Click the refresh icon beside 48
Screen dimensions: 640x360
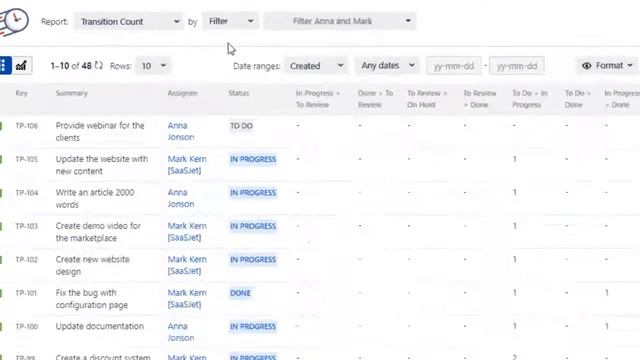coord(99,65)
